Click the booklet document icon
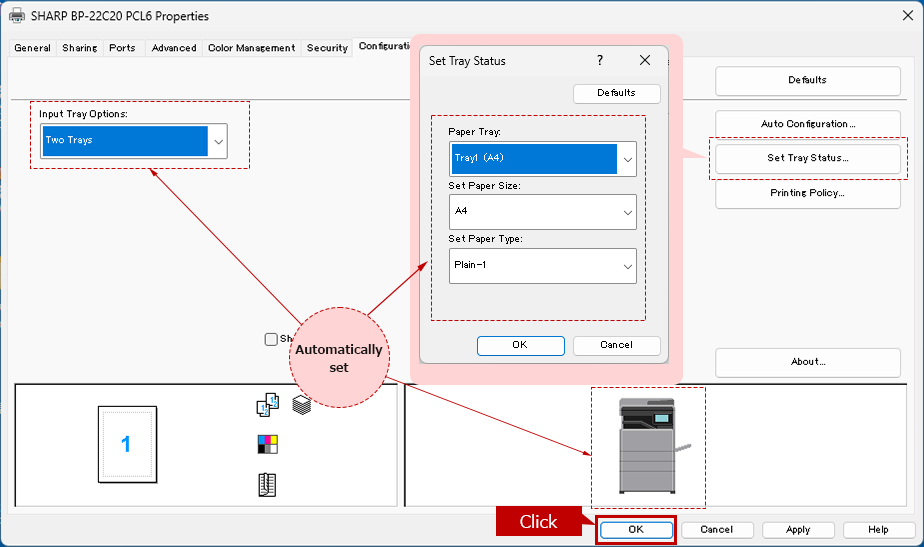The width and height of the screenshot is (924, 547). [x=267, y=485]
